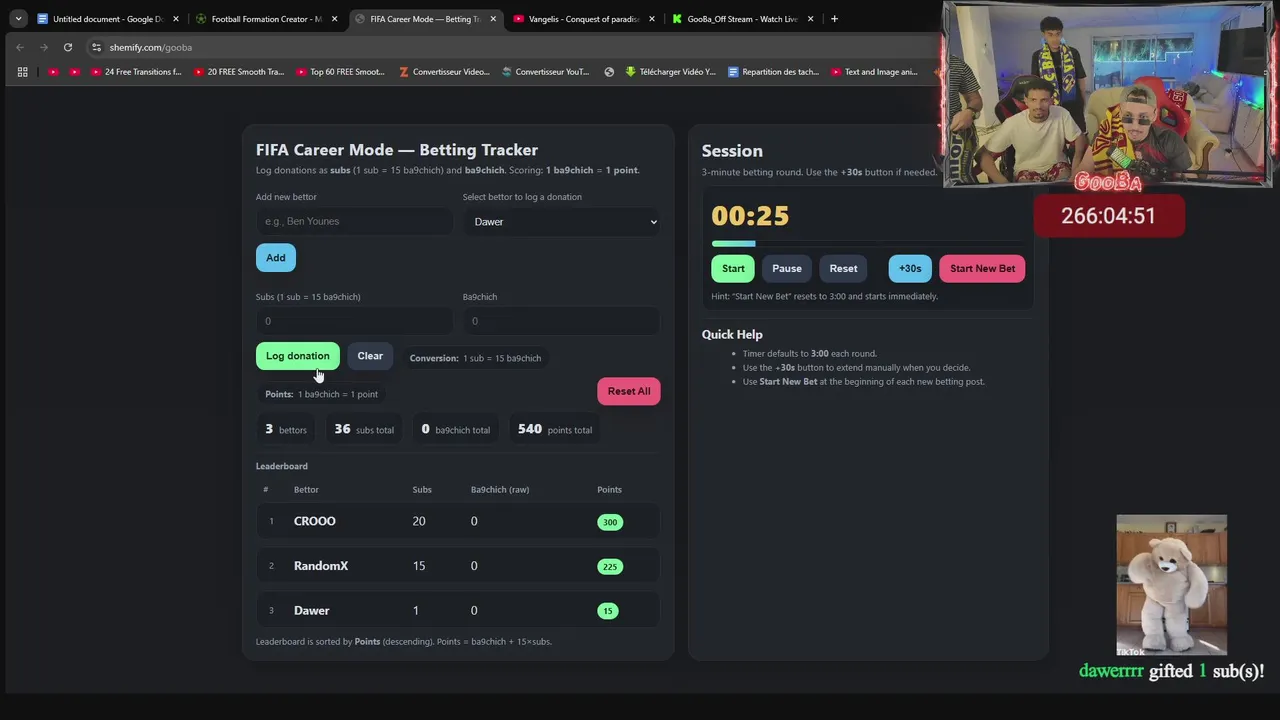
Task: Click the Points column header
Action: coord(609,490)
